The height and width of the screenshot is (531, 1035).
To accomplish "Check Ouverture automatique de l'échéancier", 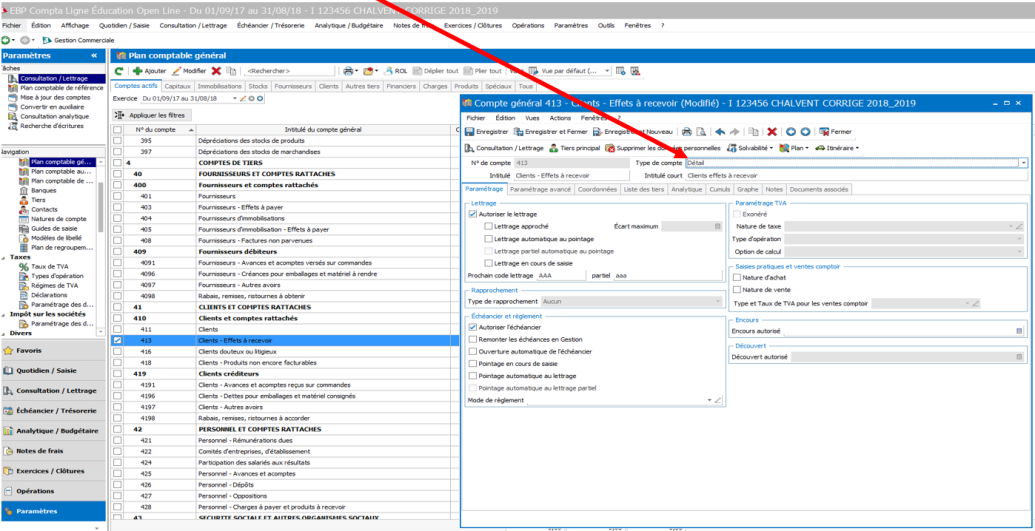I will click(x=472, y=351).
